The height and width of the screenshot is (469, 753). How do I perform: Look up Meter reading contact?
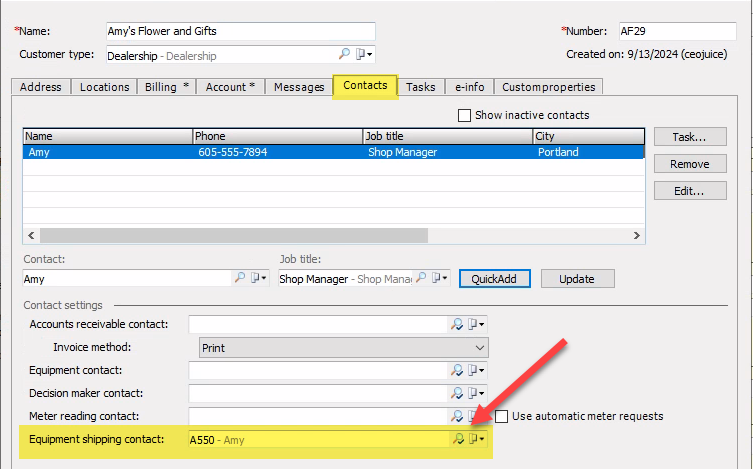[457, 416]
